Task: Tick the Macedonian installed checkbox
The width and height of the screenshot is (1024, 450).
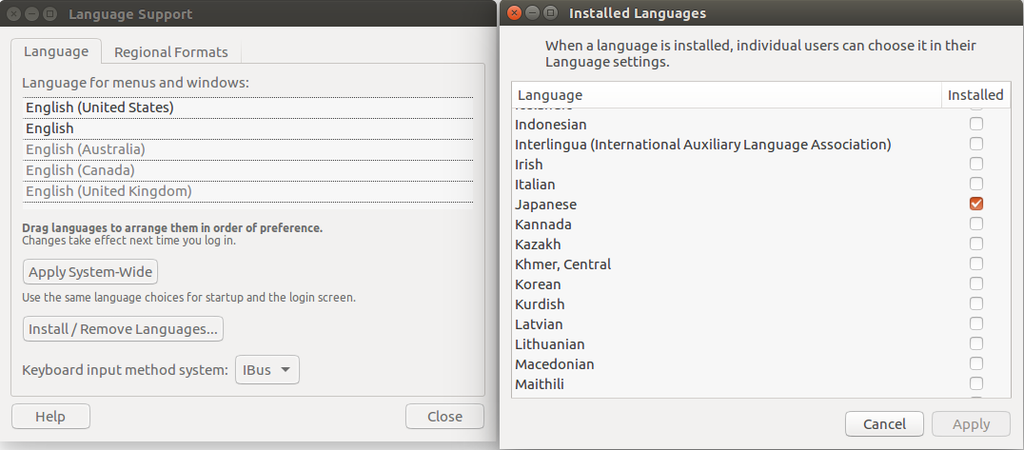Action: [x=976, y=364]
